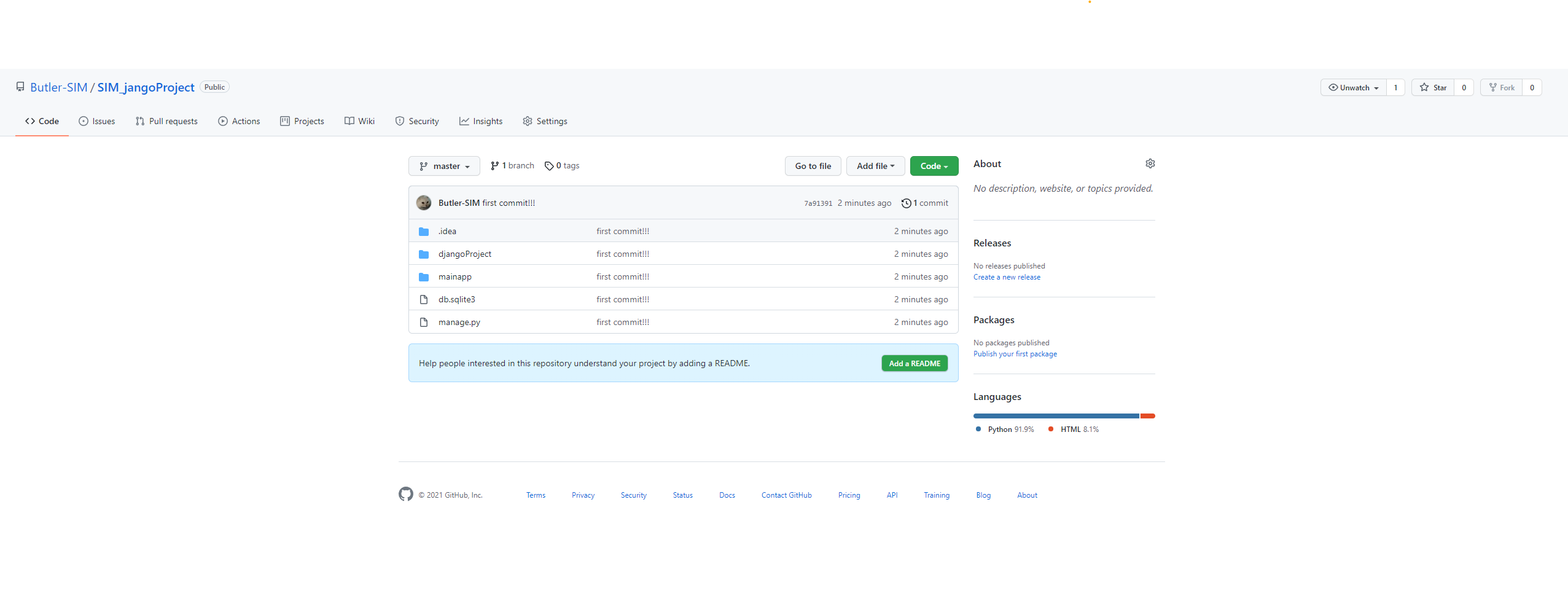The width and height of the screenshot is (1568, 596).
Task: Open the Contact GitHub footer link
Action: pyautogui.click(x=786, y=495)
